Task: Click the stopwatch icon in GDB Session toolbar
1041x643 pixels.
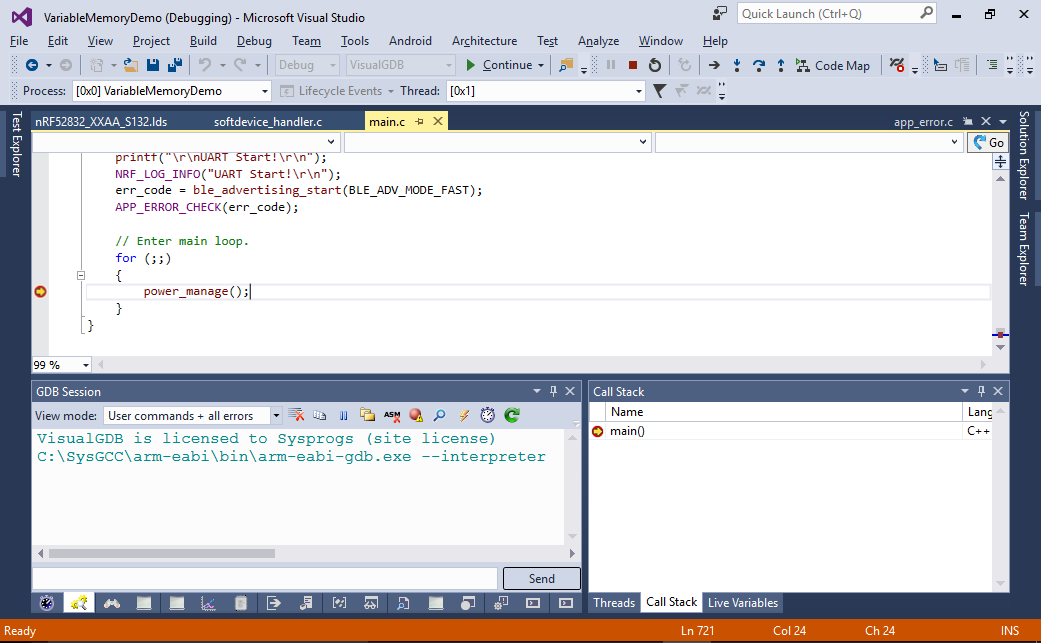Action: point(488,415)
